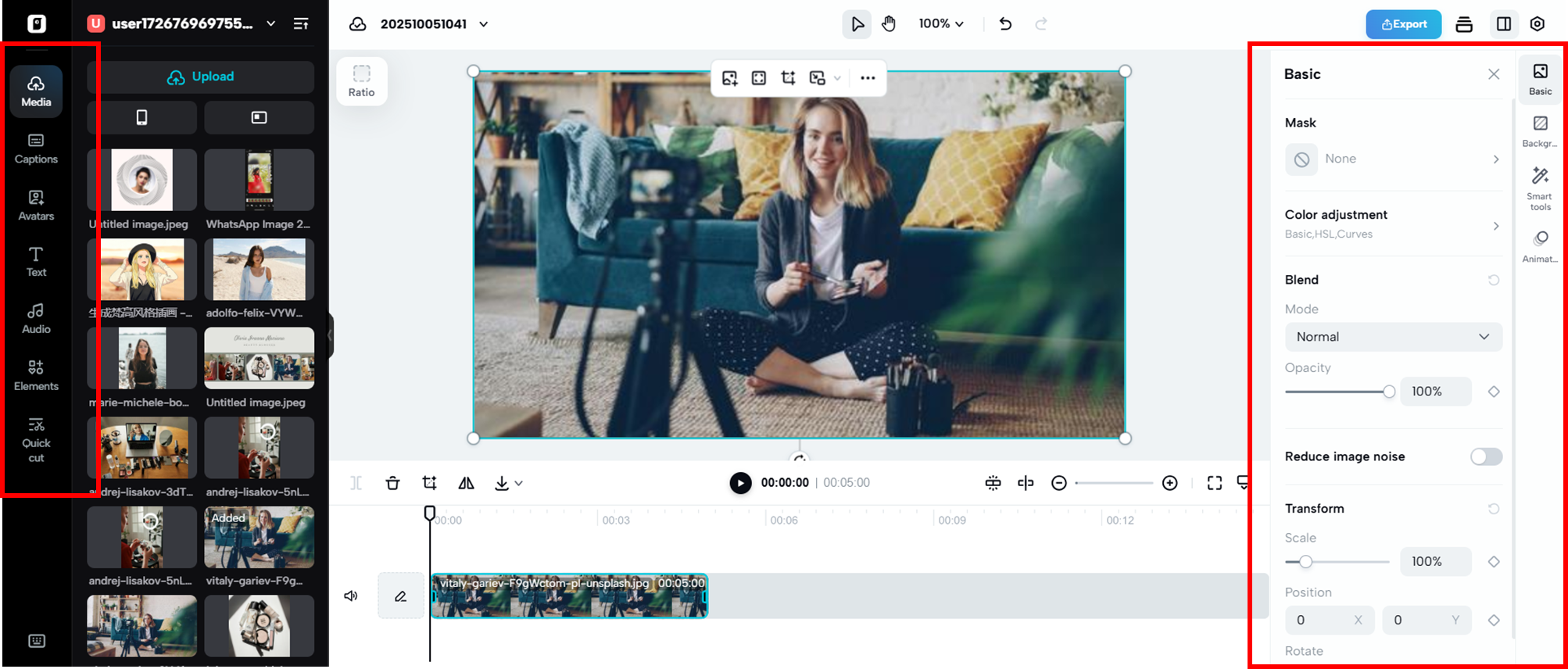Switch to the Background tab

point(1540,131)
